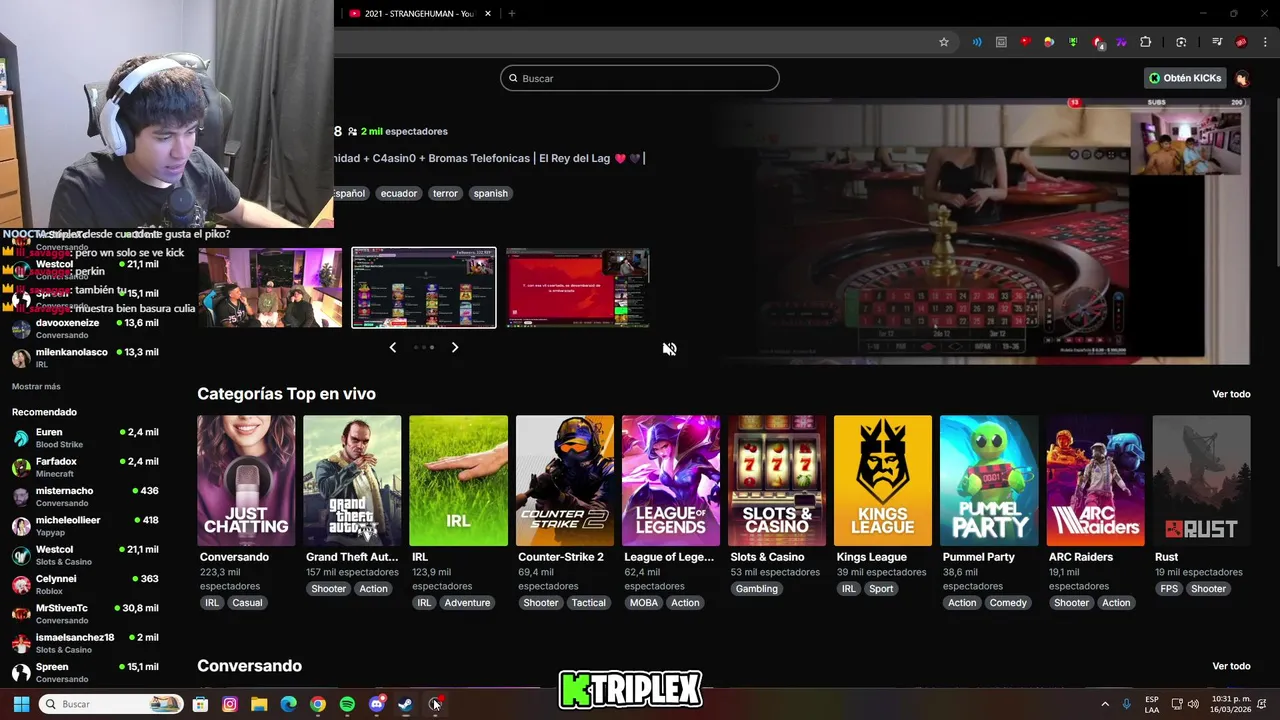Open Microsoft Store from the taskbar
The width and height of the screenshot is (1280, 720).
click(x=200, y=704)
